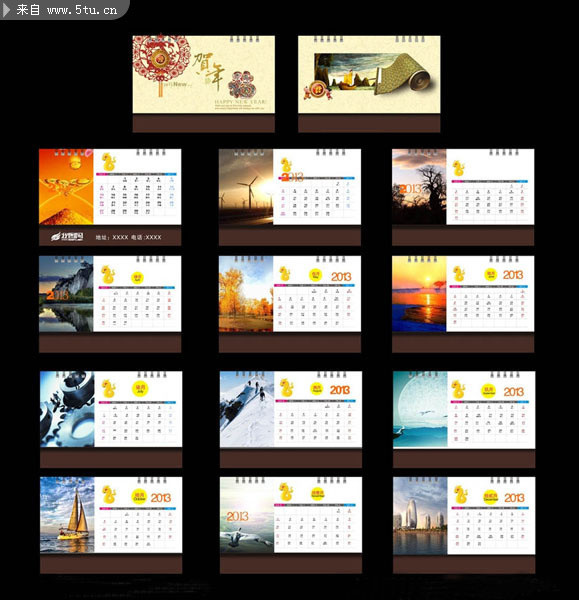This screenshot has height=600, width=579.
Task: Click the red paper-cut medallion on cover
Action: (161, 59)
